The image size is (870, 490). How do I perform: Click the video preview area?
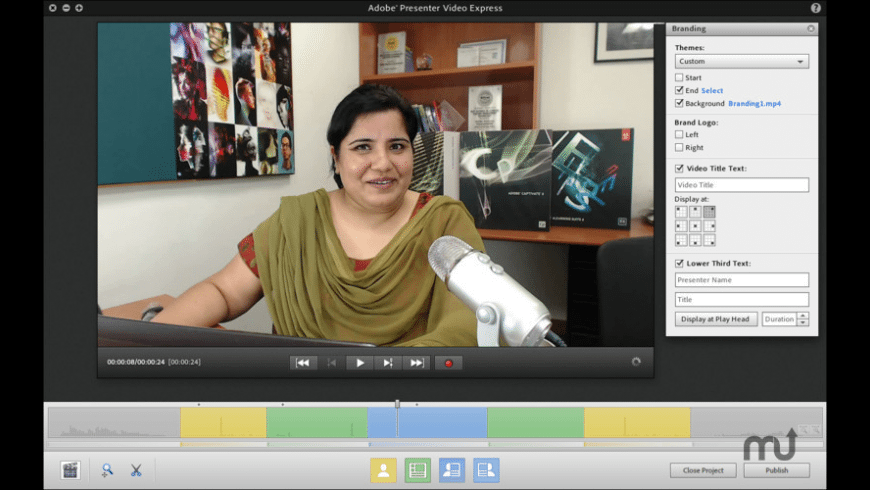coord(376,184)
